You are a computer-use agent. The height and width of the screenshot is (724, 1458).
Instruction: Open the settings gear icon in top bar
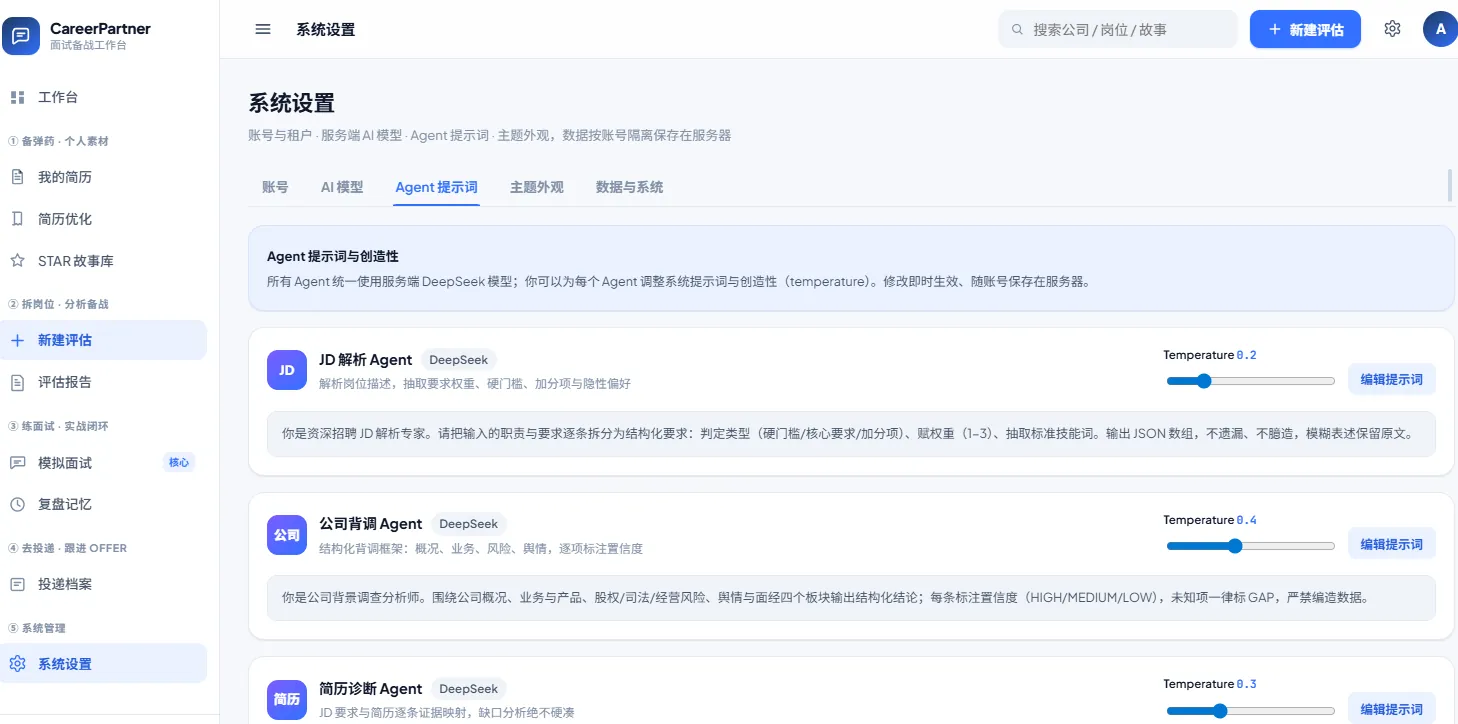pyautogui.click(x=1392, y=29)
